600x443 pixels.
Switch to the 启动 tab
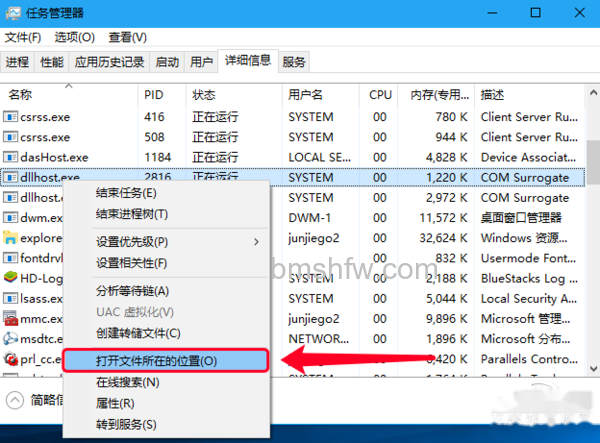[x=167, y=62]
